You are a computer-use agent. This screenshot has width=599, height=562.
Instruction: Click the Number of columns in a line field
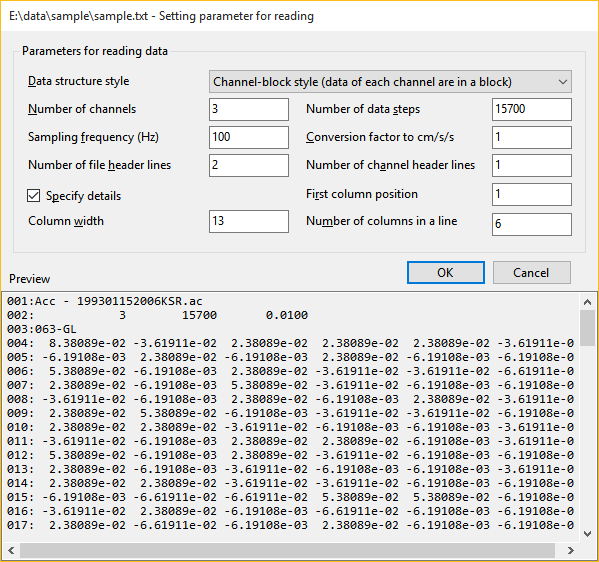pyautogui.click(x=532, y=224)
